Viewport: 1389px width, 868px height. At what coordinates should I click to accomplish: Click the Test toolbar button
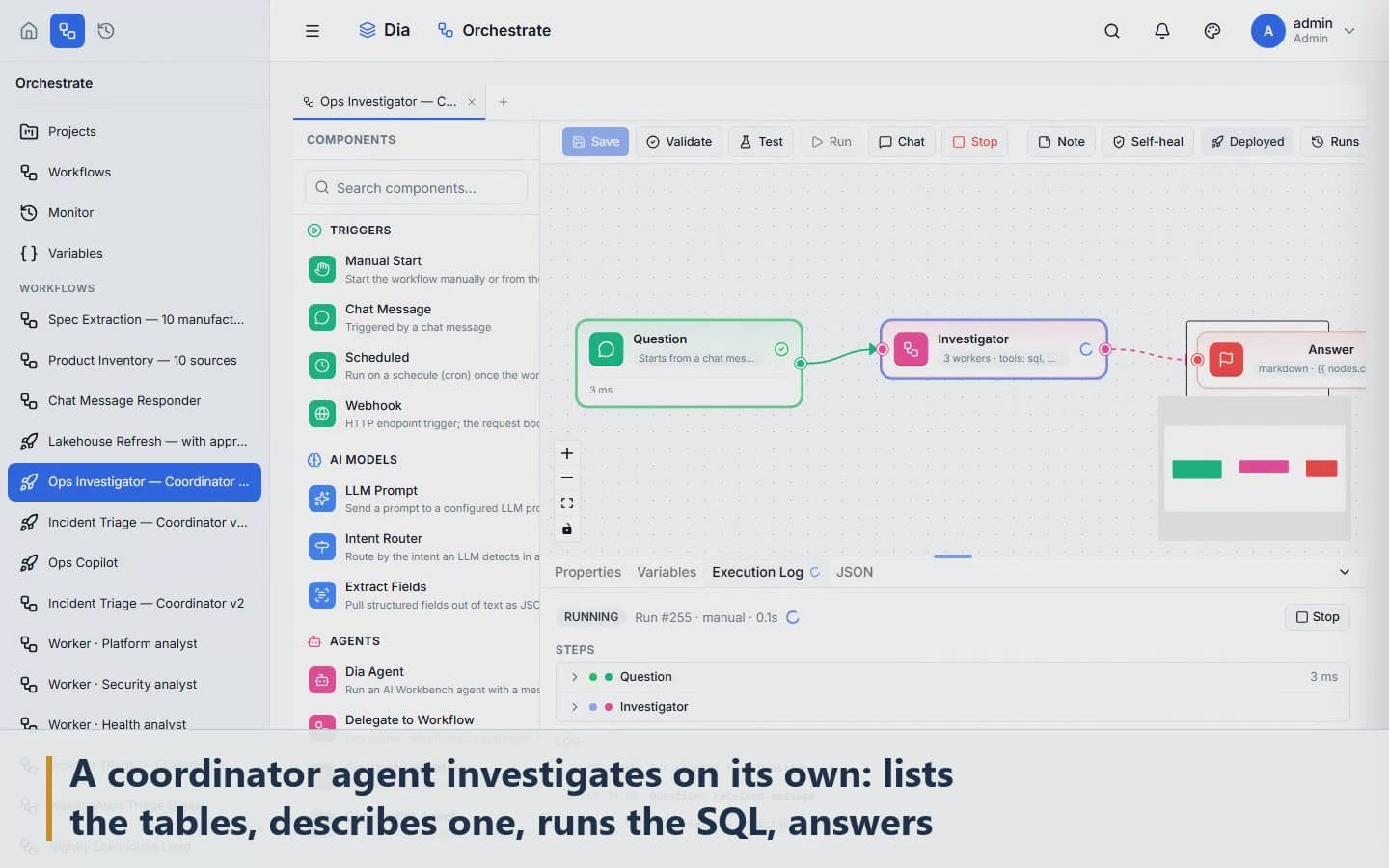pyautogui.click(x=761, y=142)
